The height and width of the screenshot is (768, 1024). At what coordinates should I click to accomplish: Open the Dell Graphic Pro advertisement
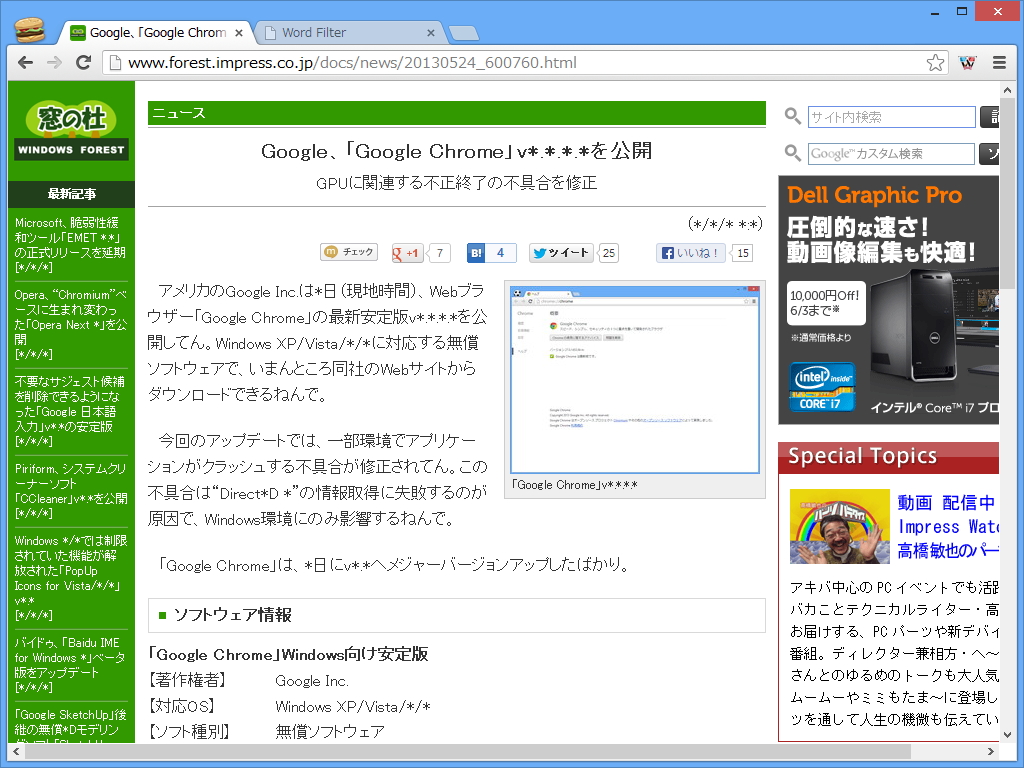(x=888, y=300)
